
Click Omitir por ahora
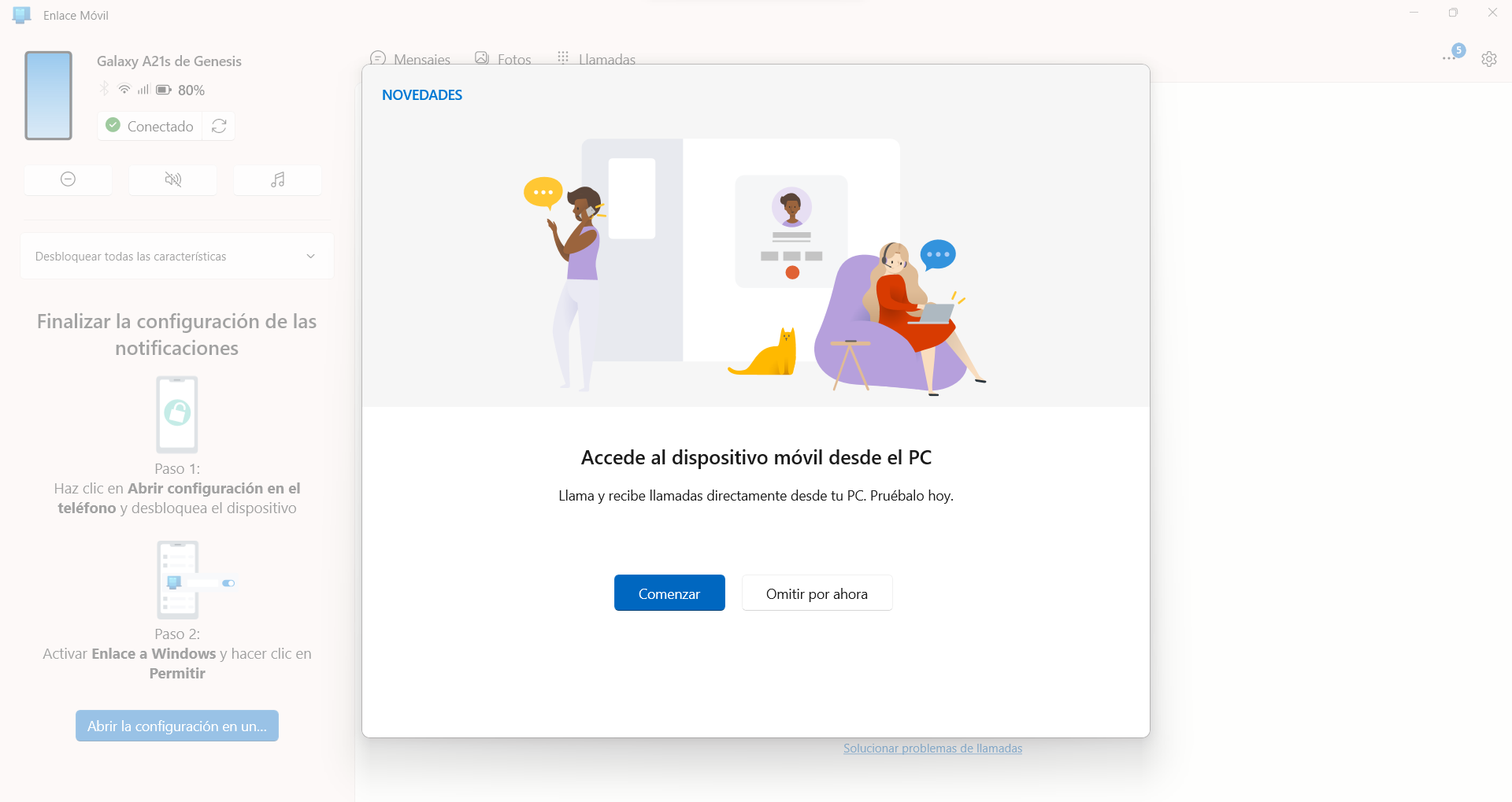pos(817,593)
